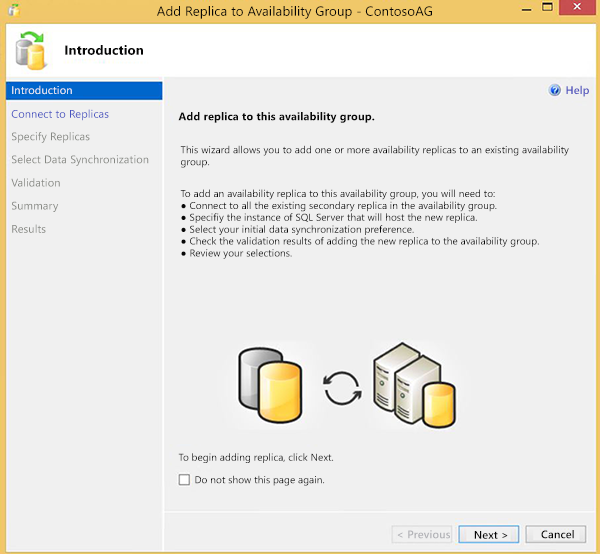Select the Results step
This screenshot has width=600, height=554.
[29, 229]
